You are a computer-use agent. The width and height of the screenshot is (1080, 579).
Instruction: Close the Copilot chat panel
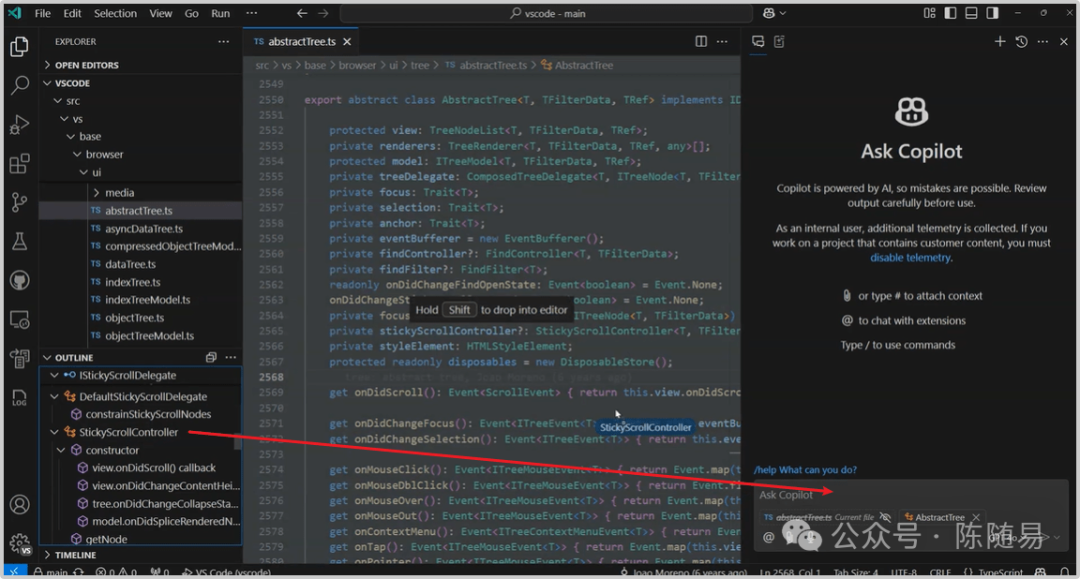[x=1063, y=41]
